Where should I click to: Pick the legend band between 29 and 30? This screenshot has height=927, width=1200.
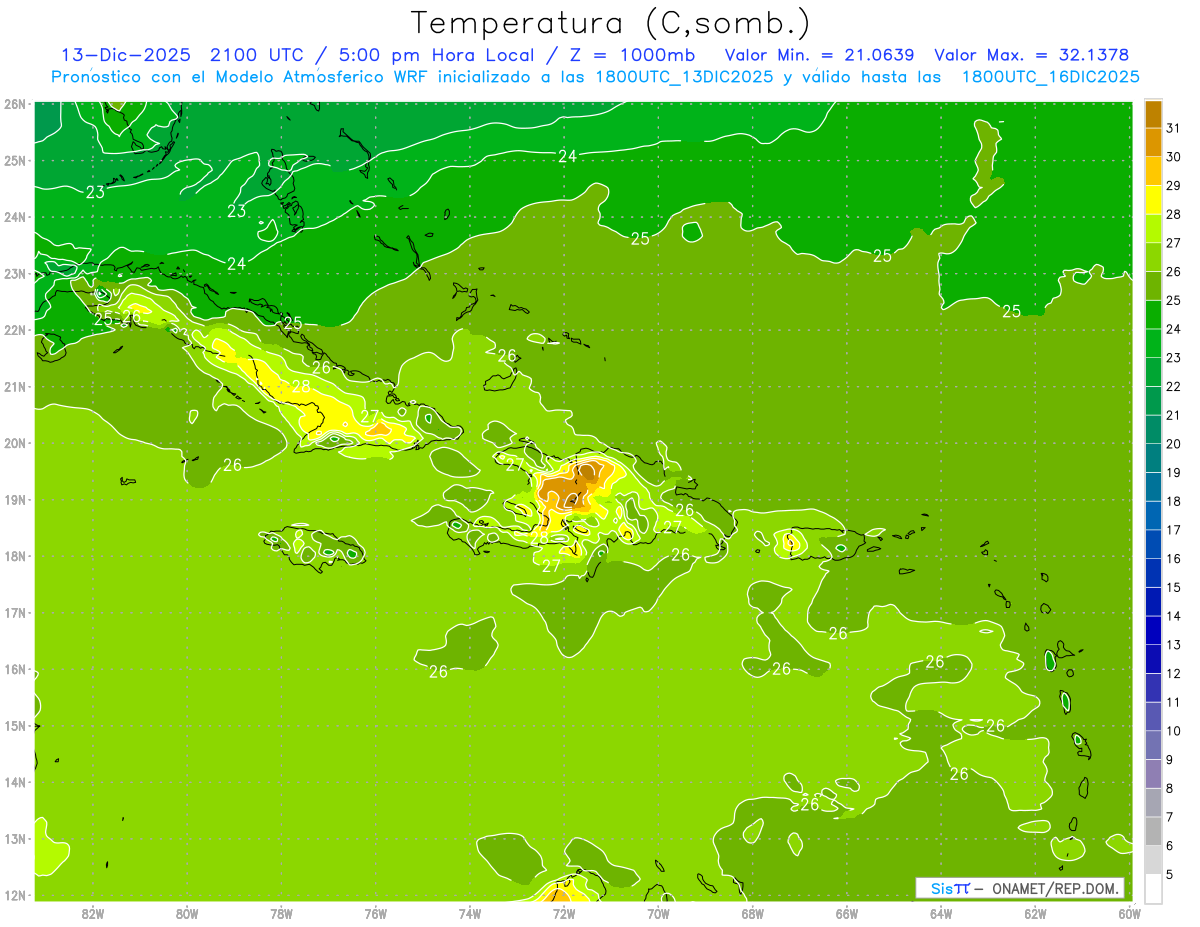(x=1153, y=171)
